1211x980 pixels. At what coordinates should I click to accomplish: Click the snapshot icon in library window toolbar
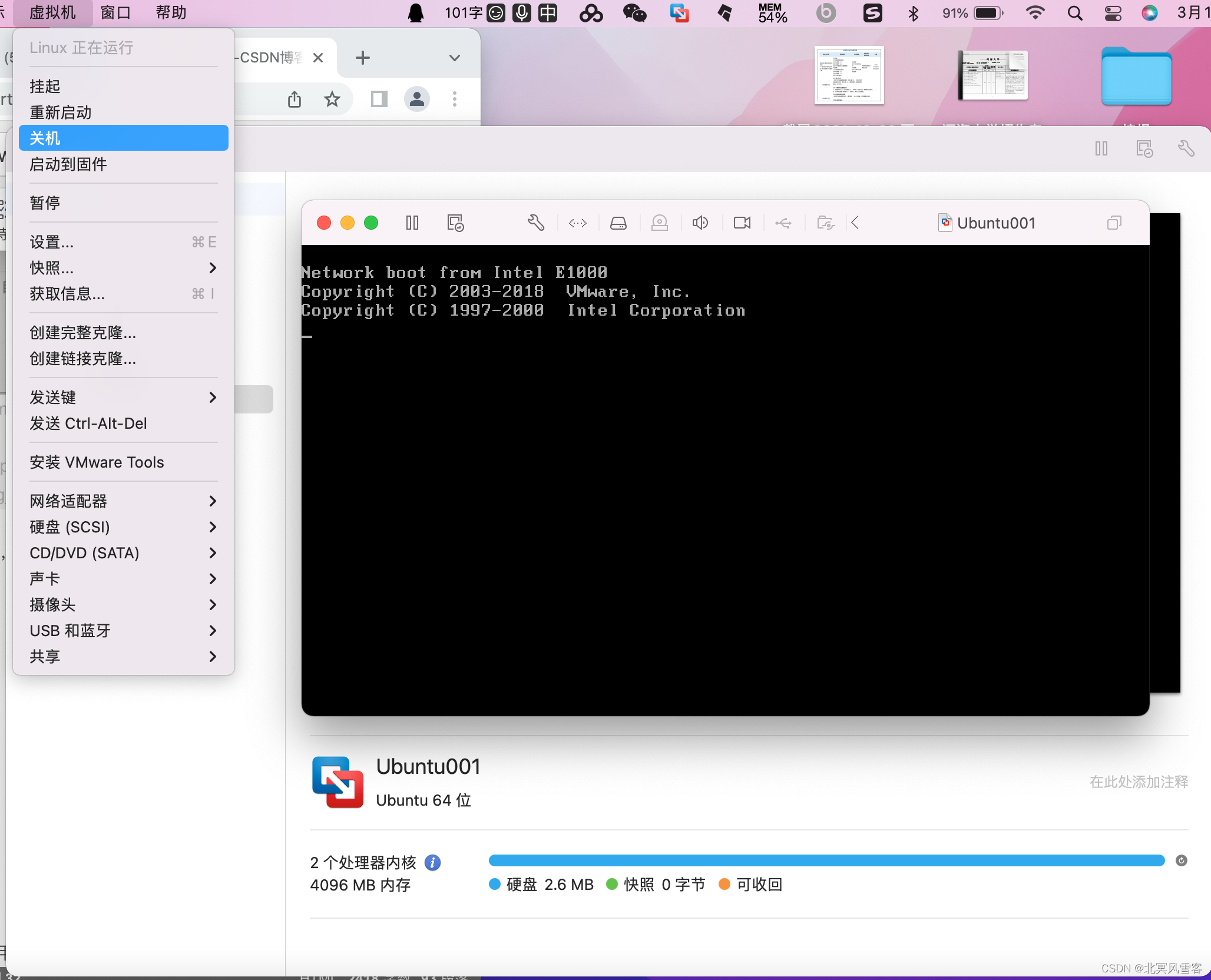[x=1144, y=148]
